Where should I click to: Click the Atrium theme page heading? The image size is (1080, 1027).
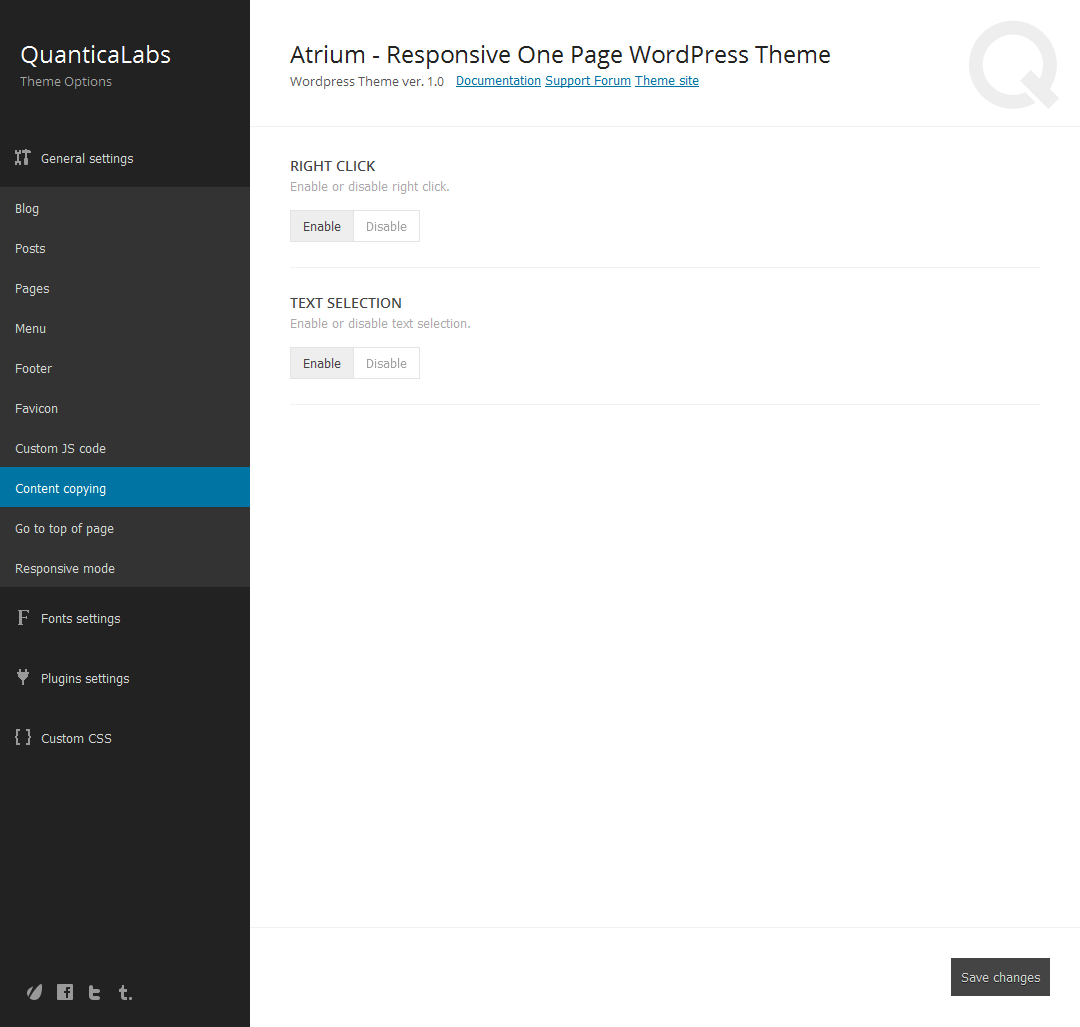tap(560, 54)
